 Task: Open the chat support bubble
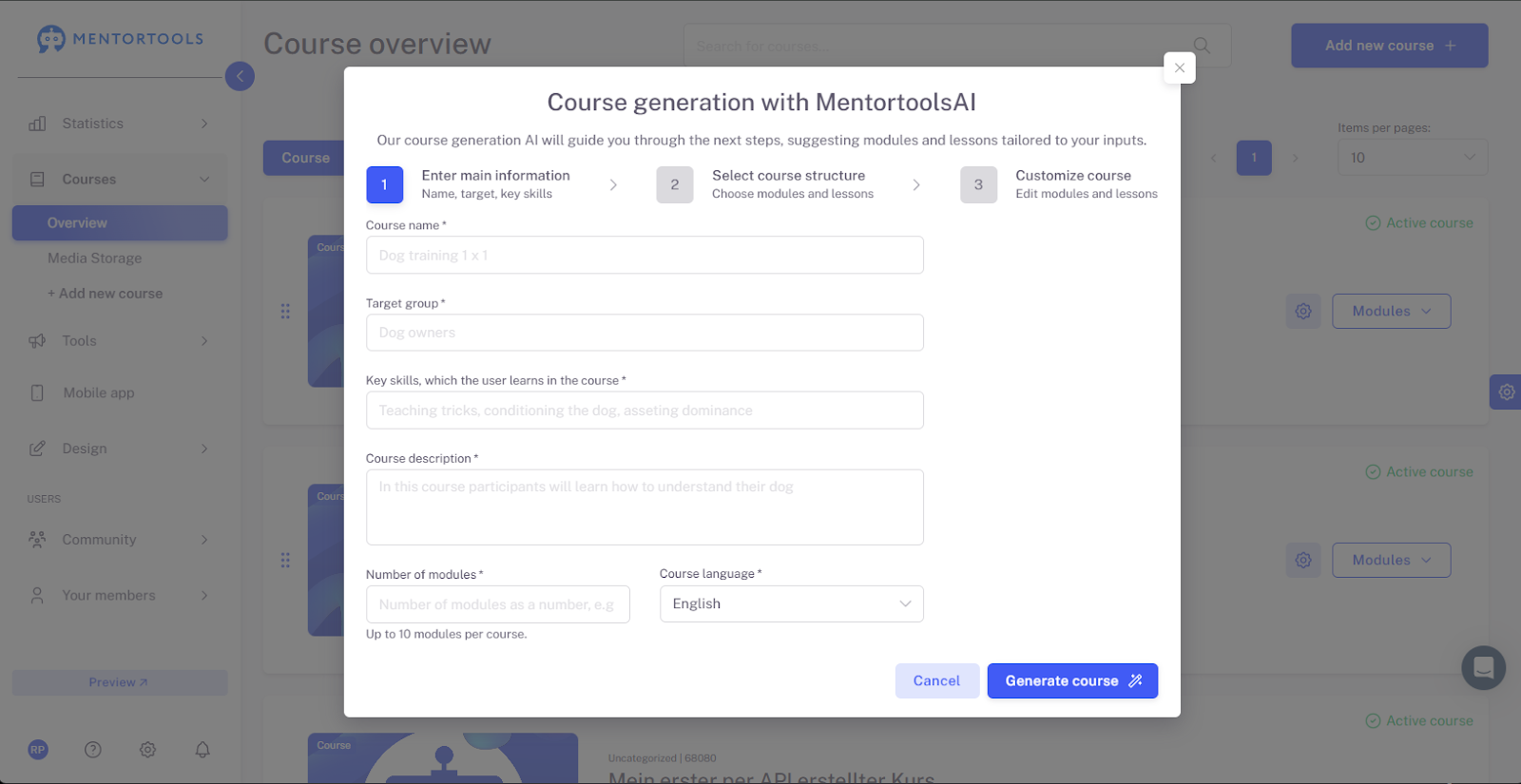1484,668
